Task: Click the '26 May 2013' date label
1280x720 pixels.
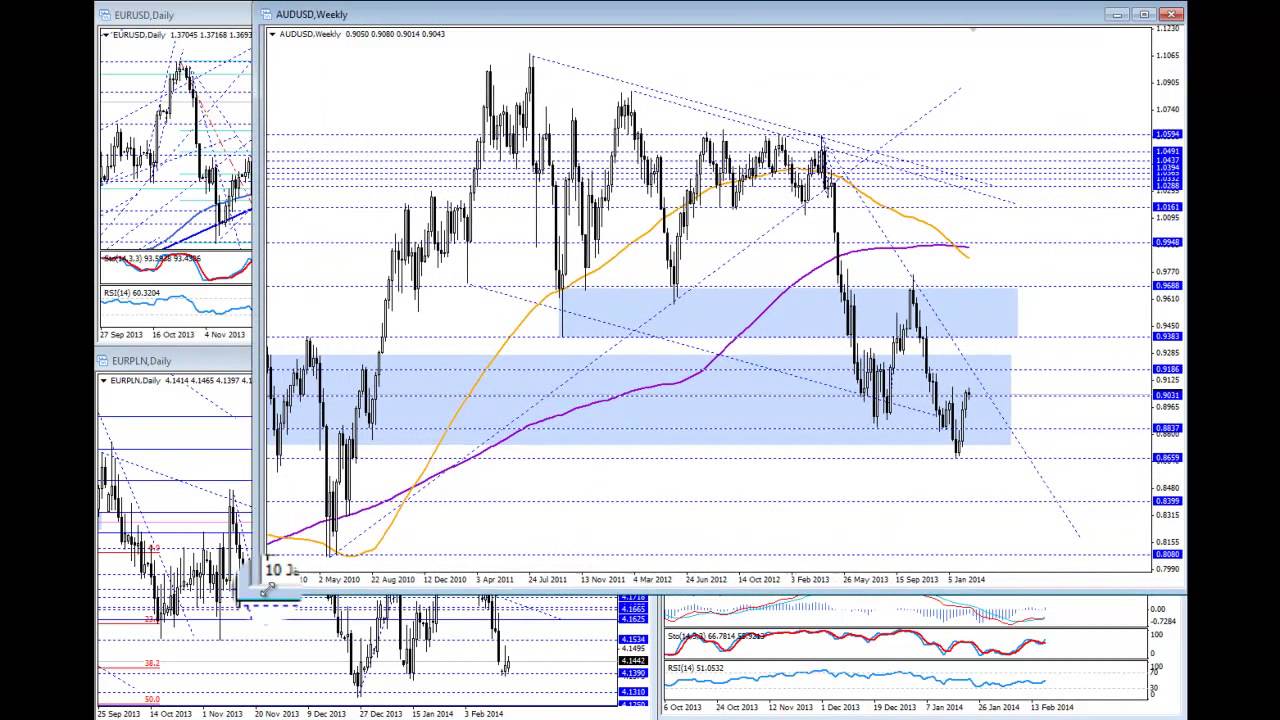Action: (865, 579)
